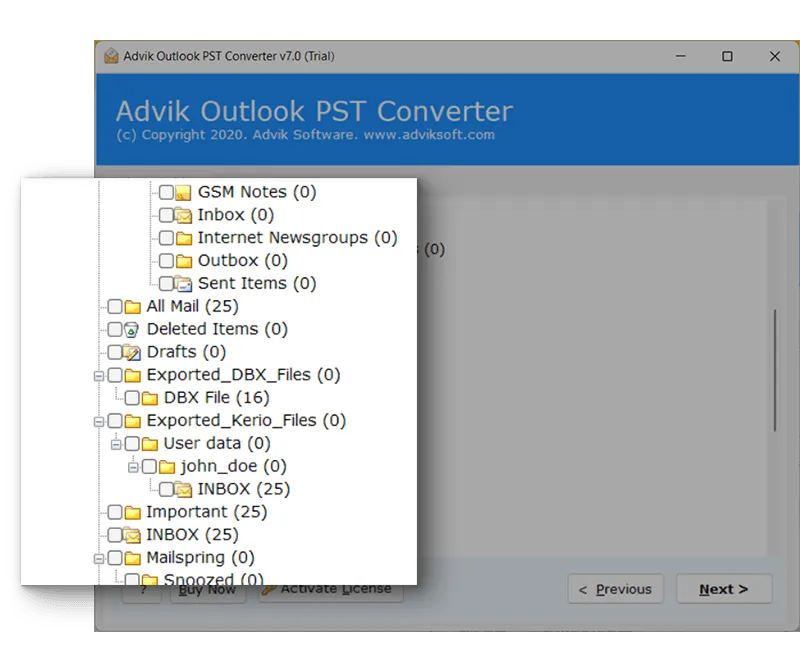Screen dimensions: 800x671
Task: Collapse the Exported_Kerio_Files tree node
Action: (98, 421)
